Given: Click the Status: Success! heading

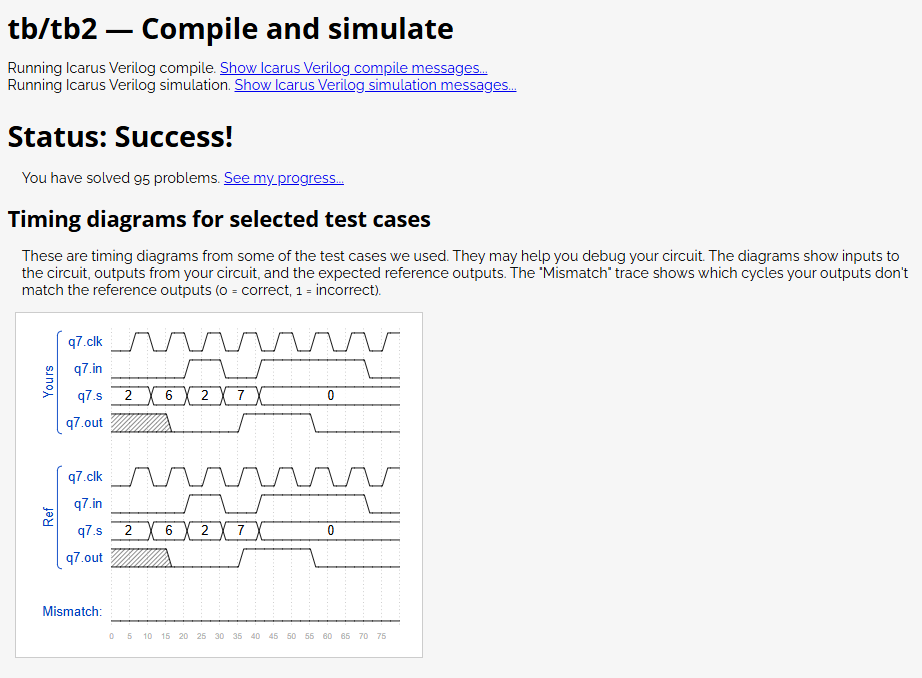Looking at the screenshot, I should tap(121, 136).
